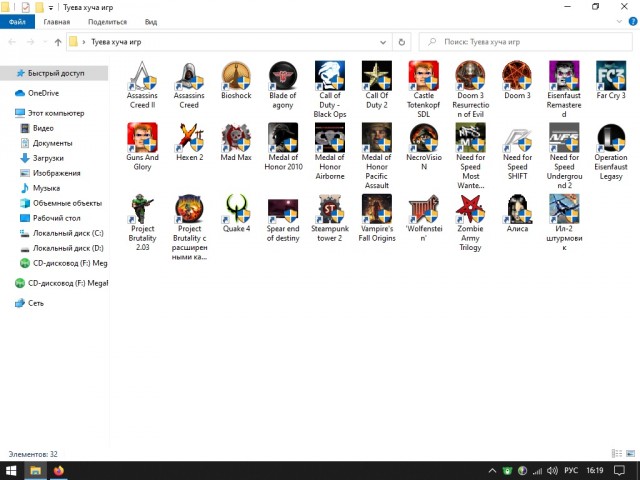This screenshot has height=480, width=640.
Task: Switch to large icons view layout
Action: pos(630,453)
